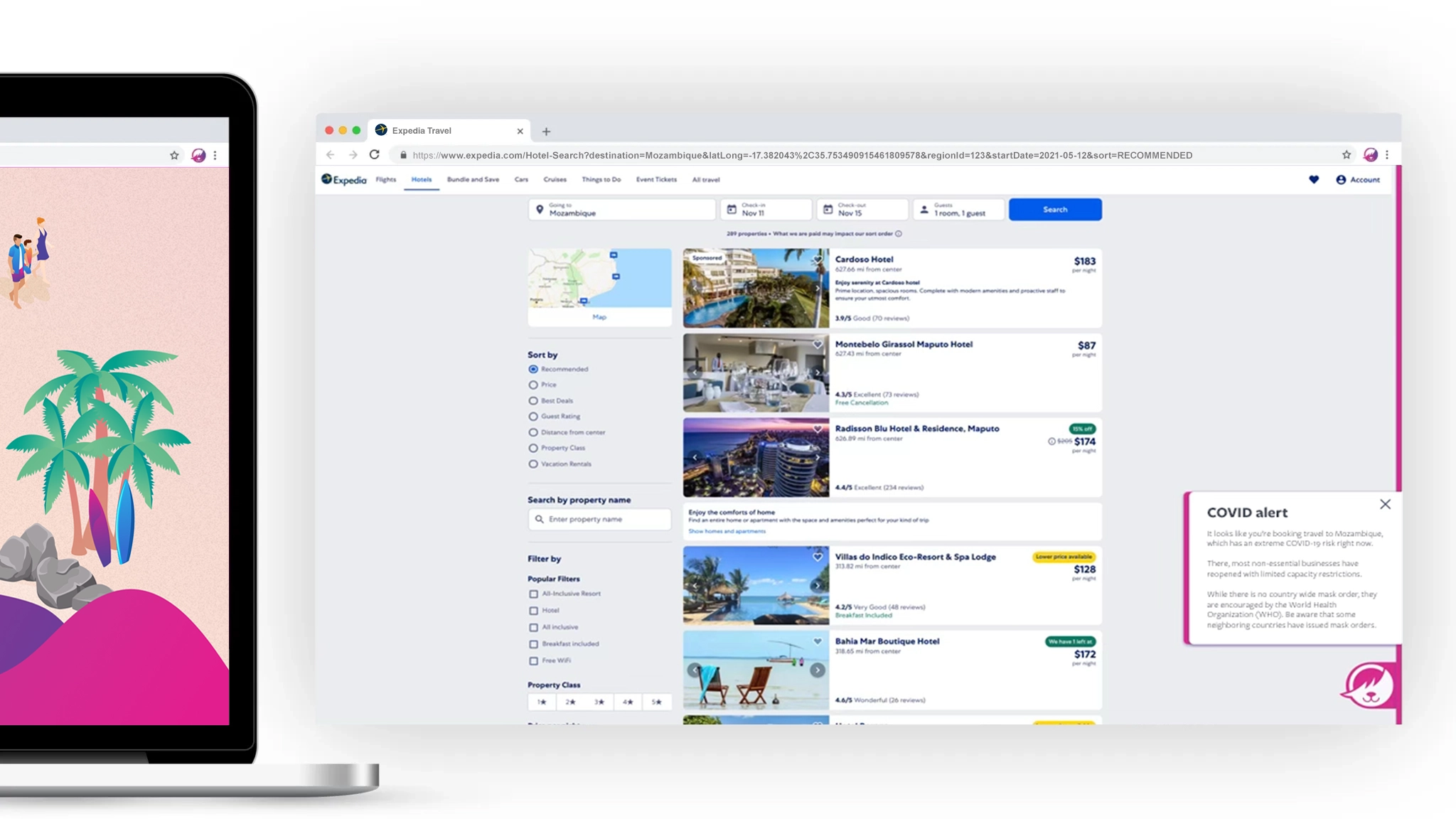Viewport: 1456px width, 819px height.
Task: Favorite Radisson Blu Hotel with heart icon
Action: [818, 429]
